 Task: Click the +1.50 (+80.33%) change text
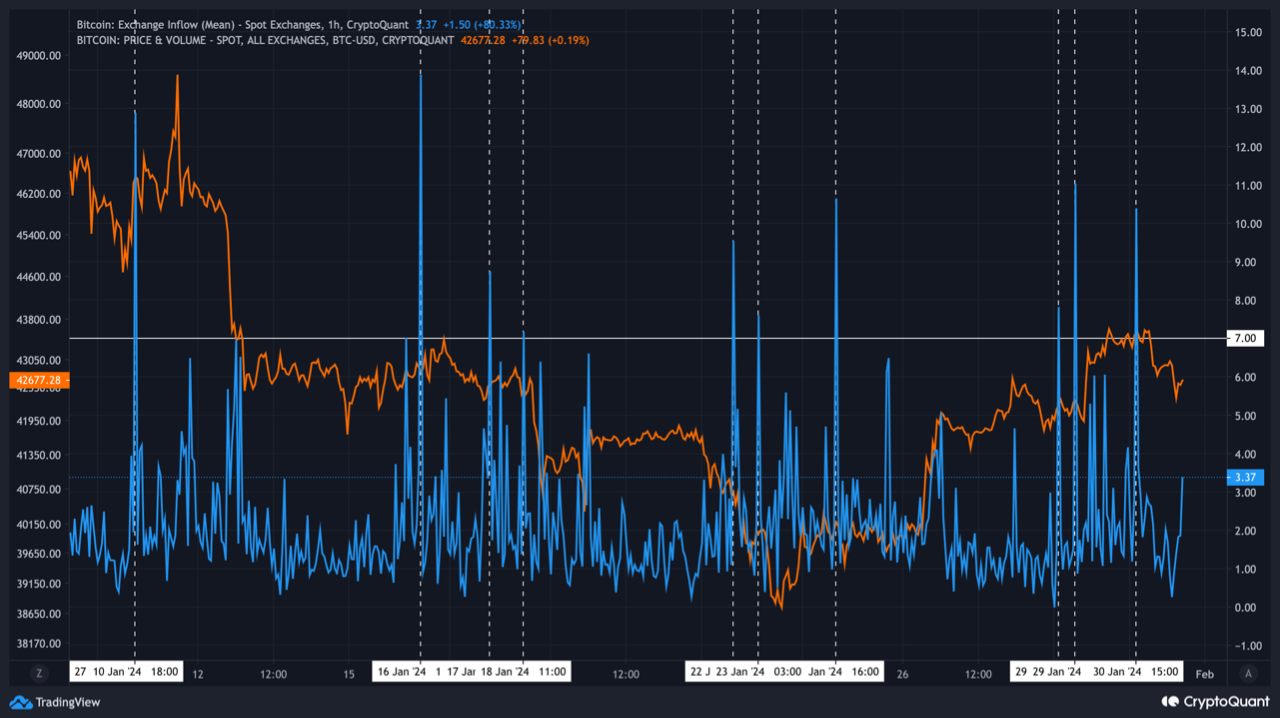(482, 24)
